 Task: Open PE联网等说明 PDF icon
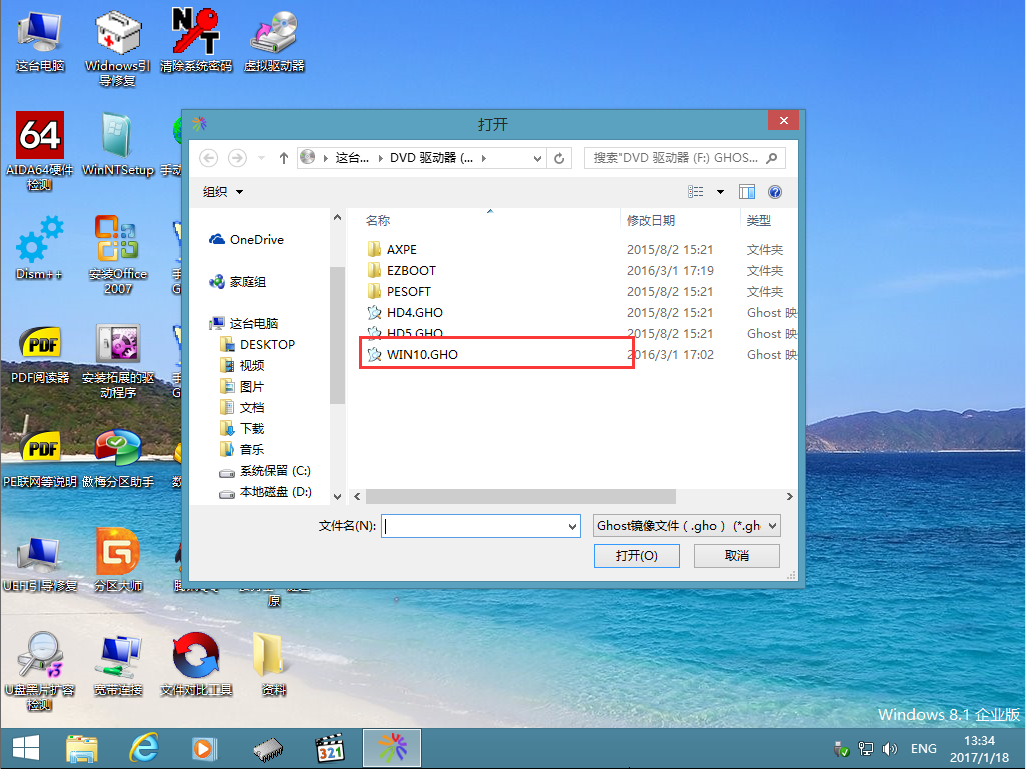click(x=40, y=458)
